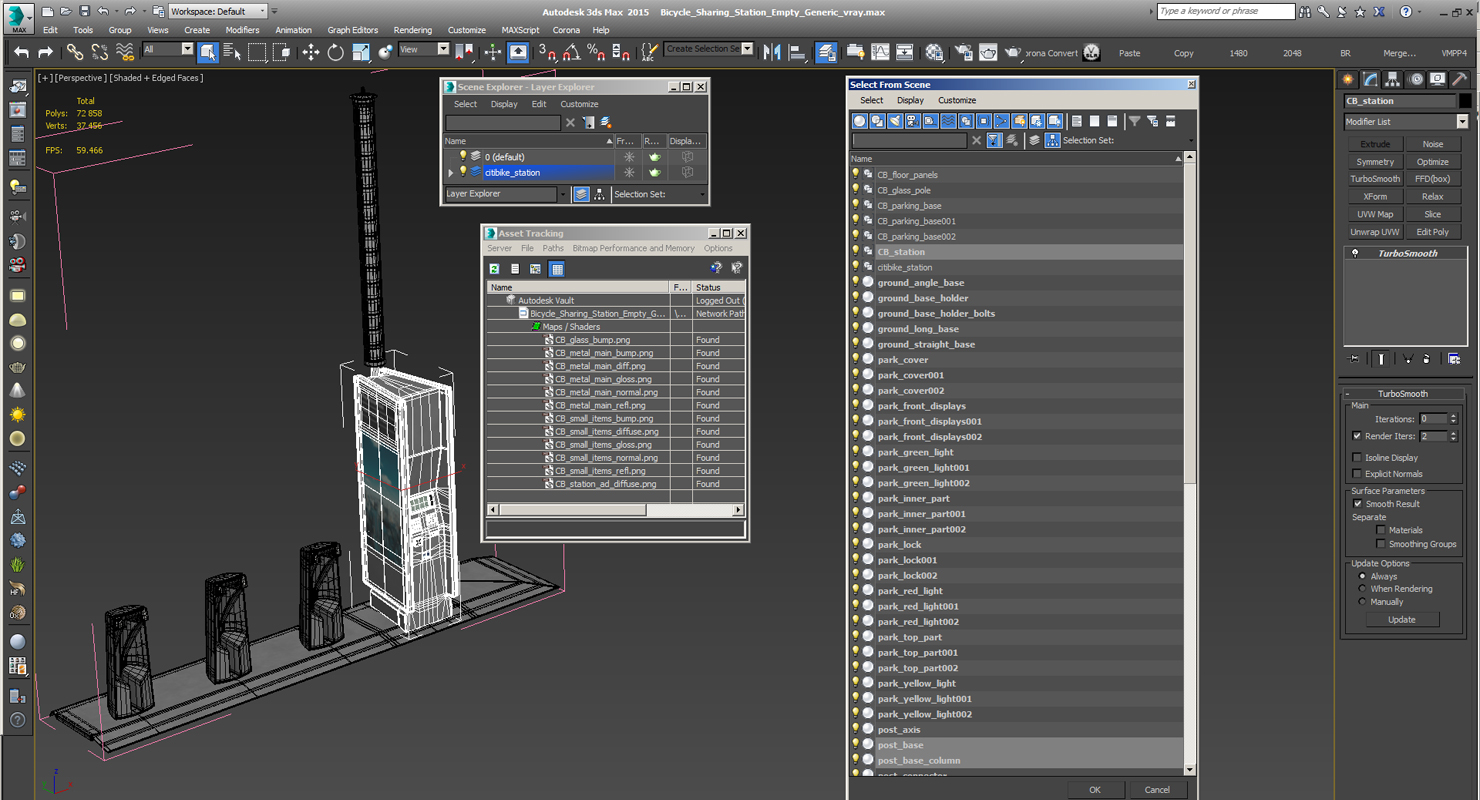The width and height of the screenshot is (1480, 800).
Task: Click the Rendered Frame Window icon
Action: (988, 52)
